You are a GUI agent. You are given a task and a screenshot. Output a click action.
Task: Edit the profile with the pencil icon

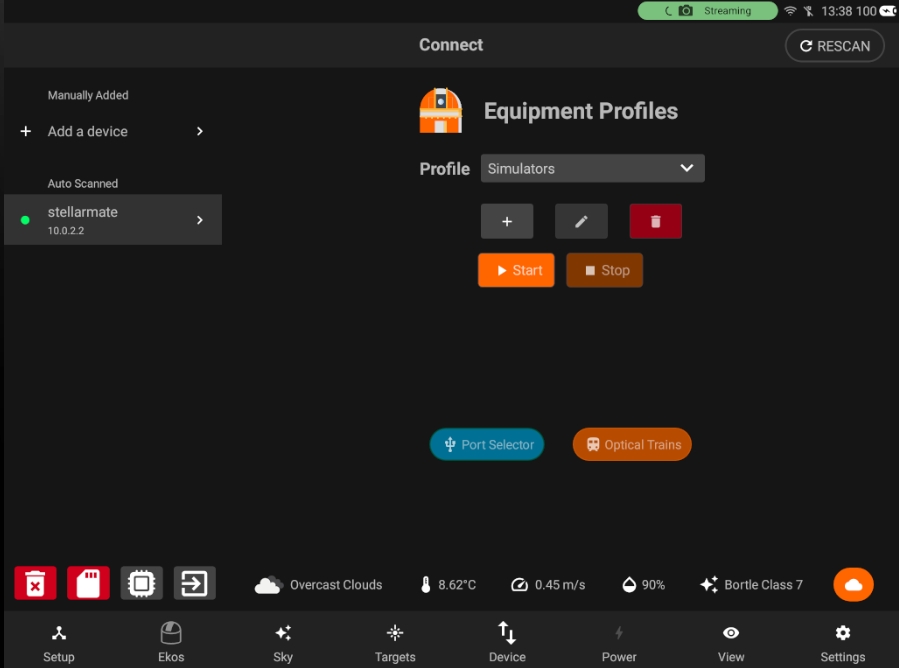581,221
